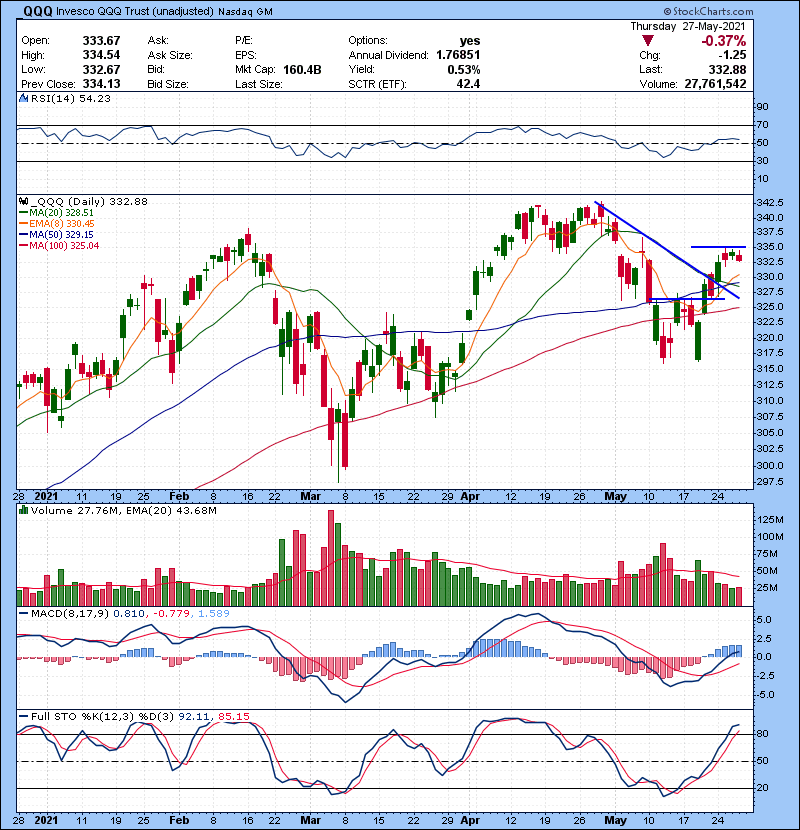Click the EPS: label

tap(246, 55)
